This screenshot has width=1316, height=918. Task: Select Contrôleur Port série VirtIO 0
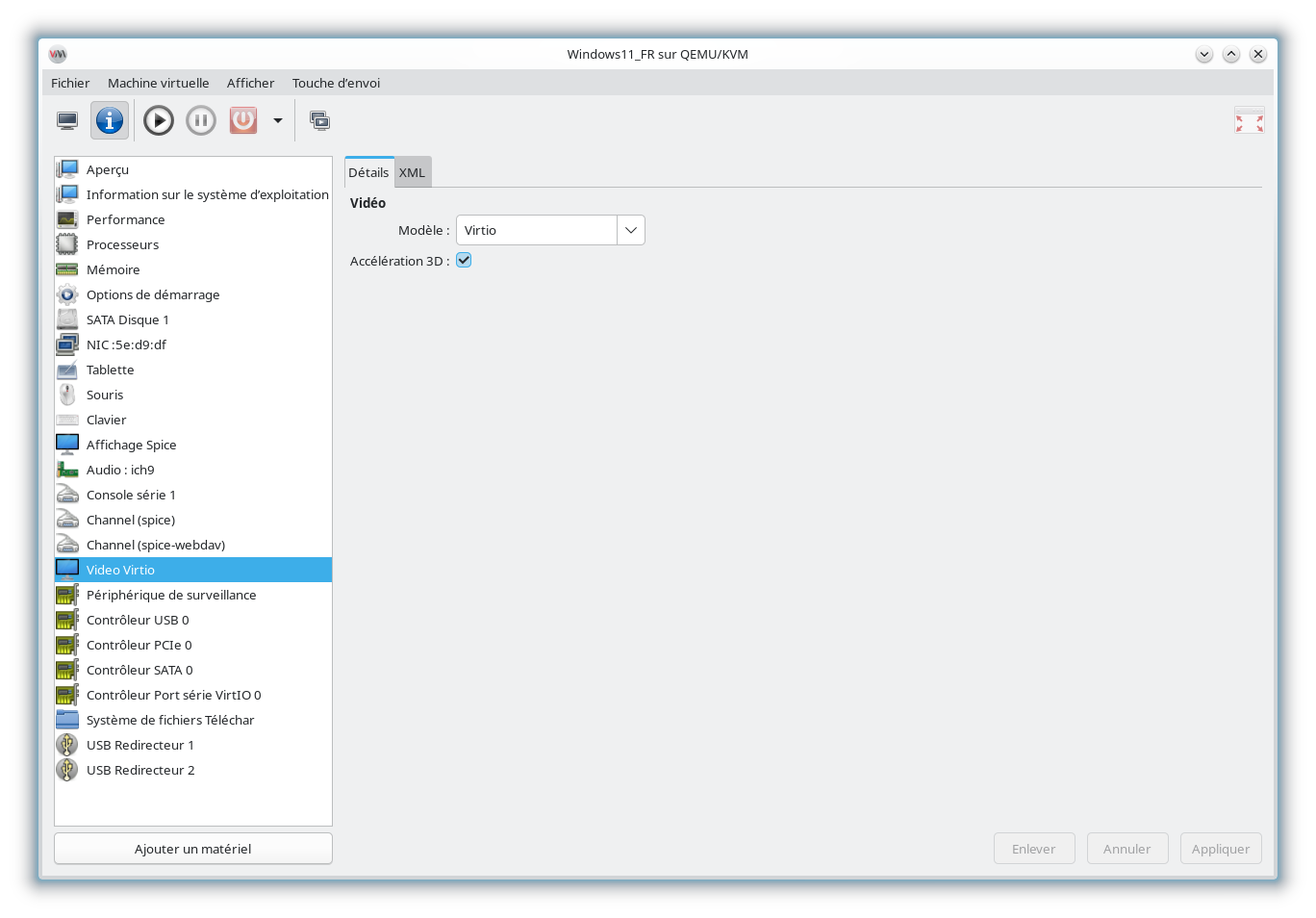pyautogui.click(x=193, y=695)
